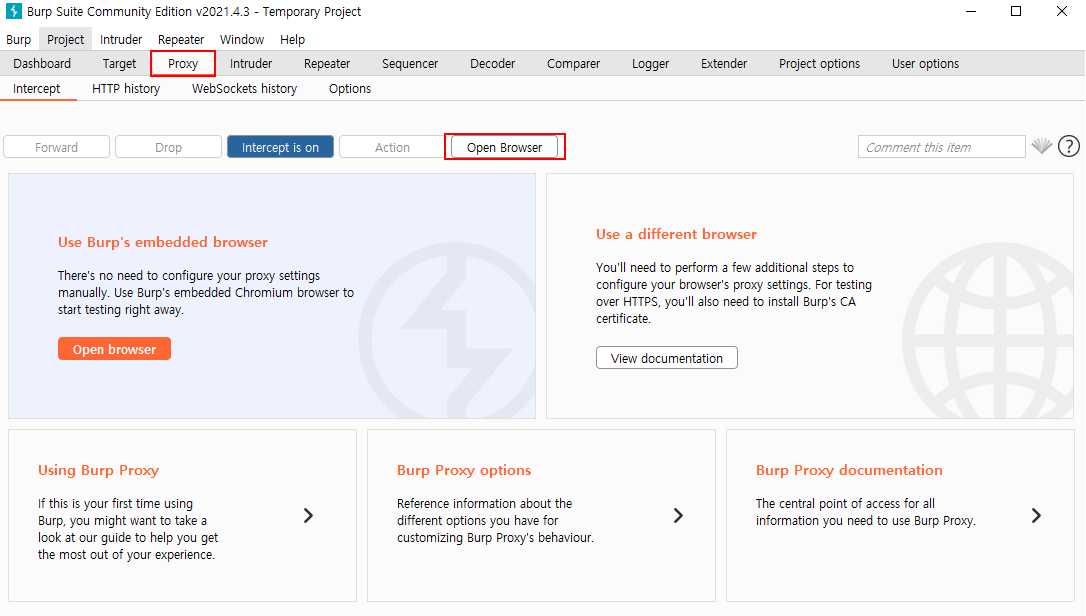Click the Use a different browser heading
Screen dimensions: 1086x616
click(677, 234)
